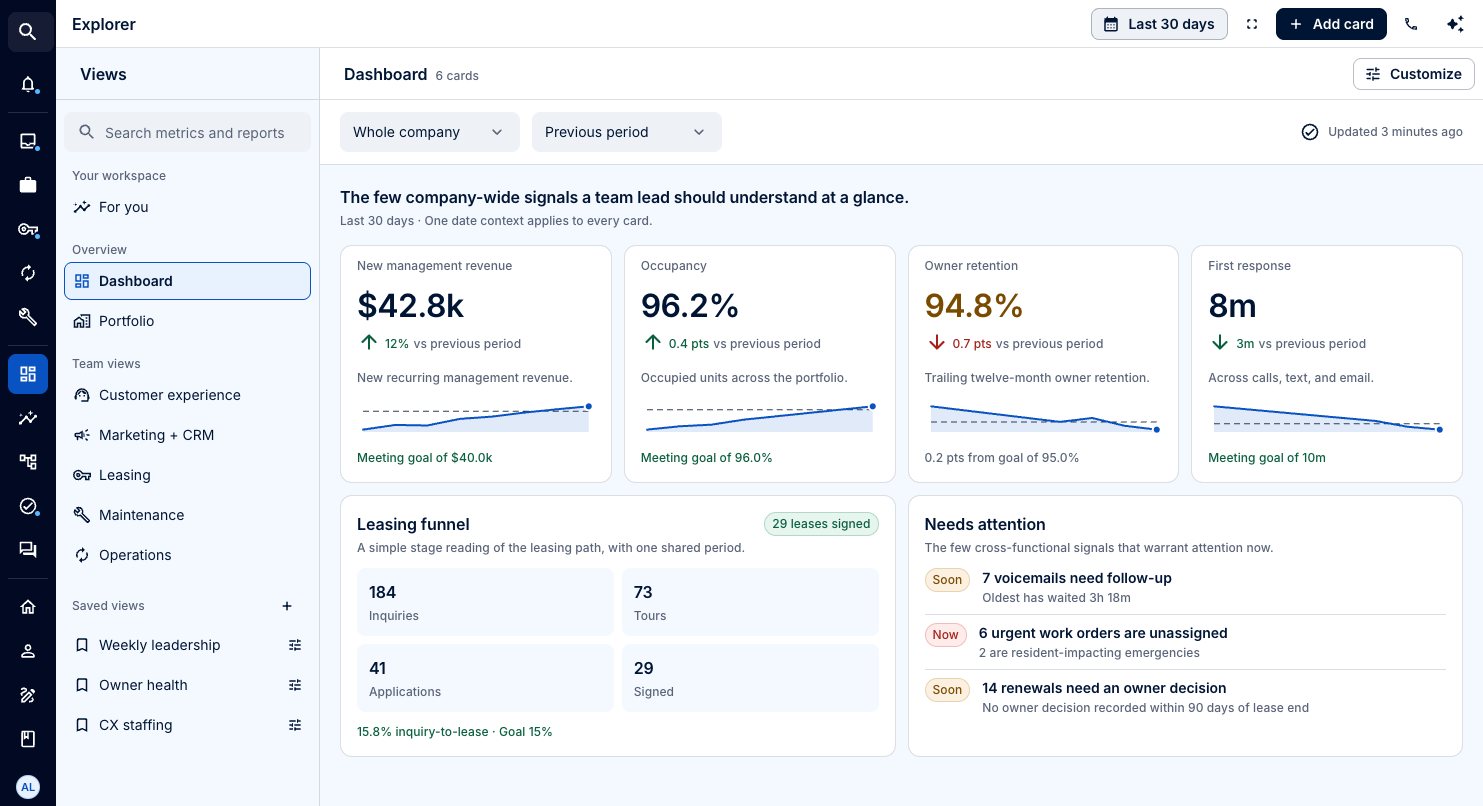This screenshot has height=806, width=1483.
Task: Enter fullscreen with the expand corners icon
Action: (x=1252, y=24)
